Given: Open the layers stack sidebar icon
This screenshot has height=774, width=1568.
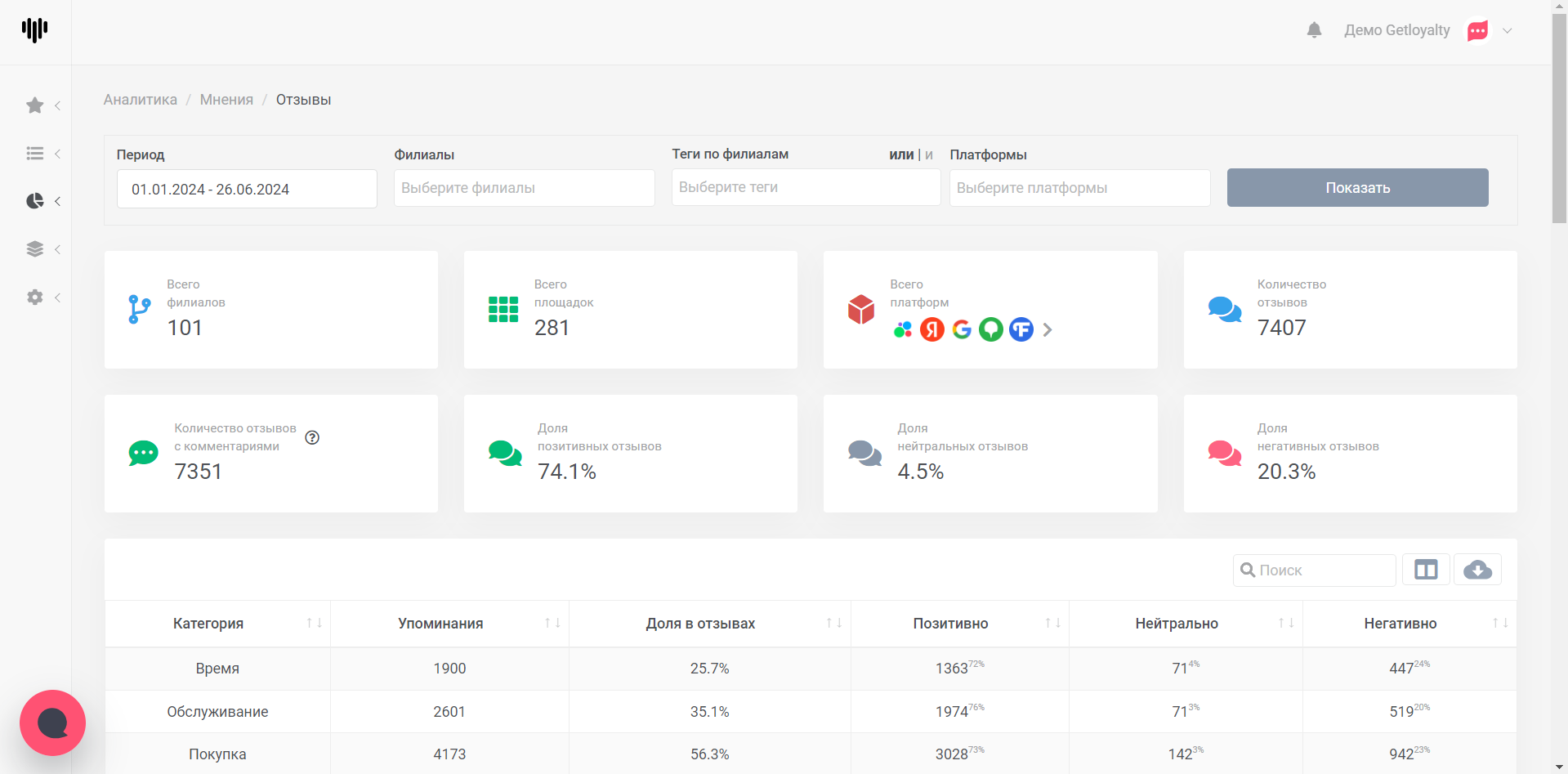Looking at the screenshot, I should point(34,249).
